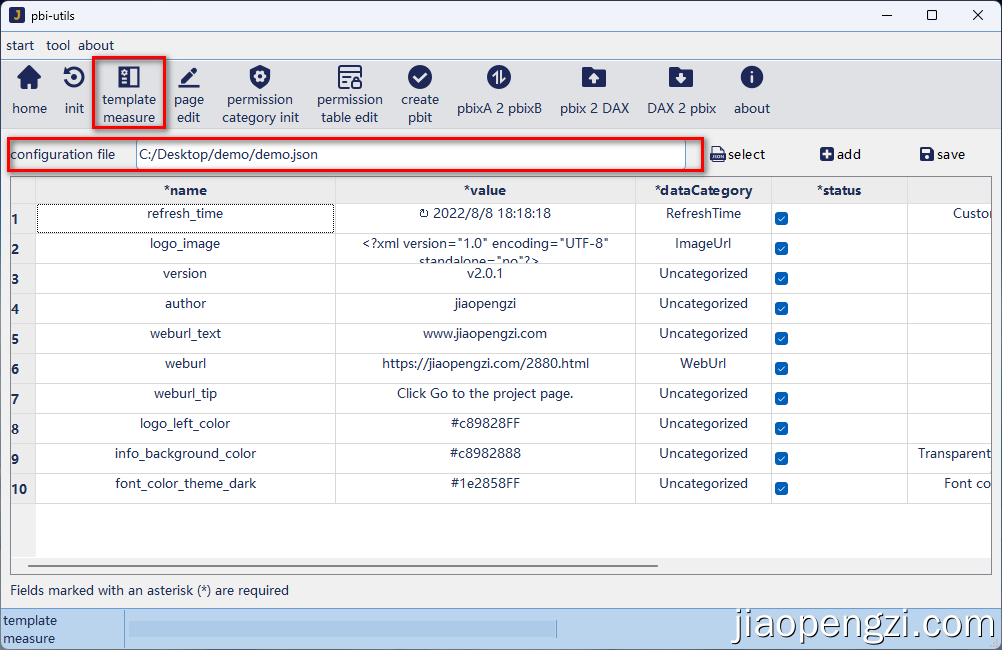The image size is (1002, 650).
Task: Toggle status checkbox for font_color_theme_dark row
Action: click(782, 488)
